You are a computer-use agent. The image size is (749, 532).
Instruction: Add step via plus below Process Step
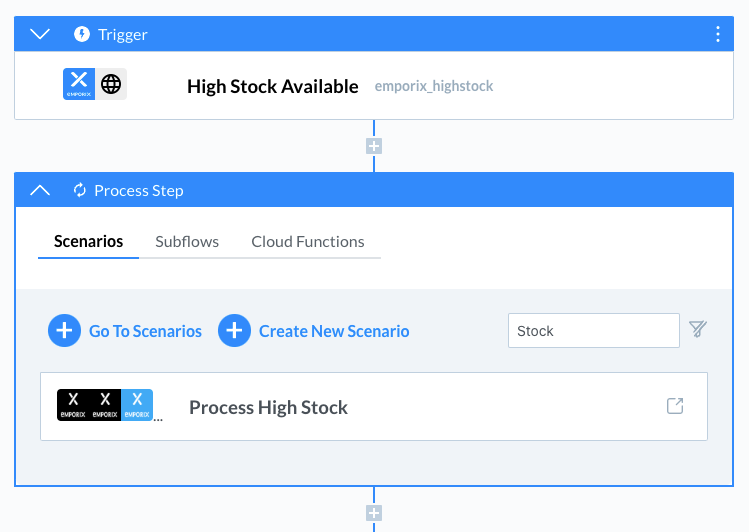374,514
